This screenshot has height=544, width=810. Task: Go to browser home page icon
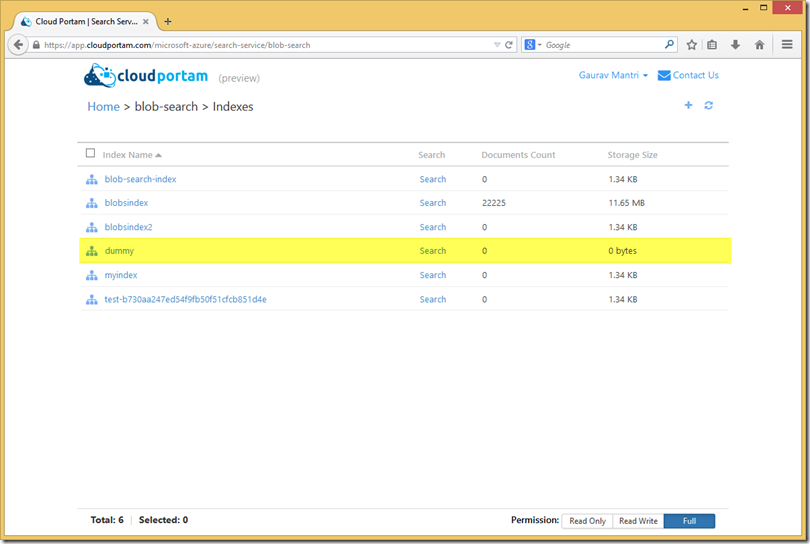(x=759, y=45)
